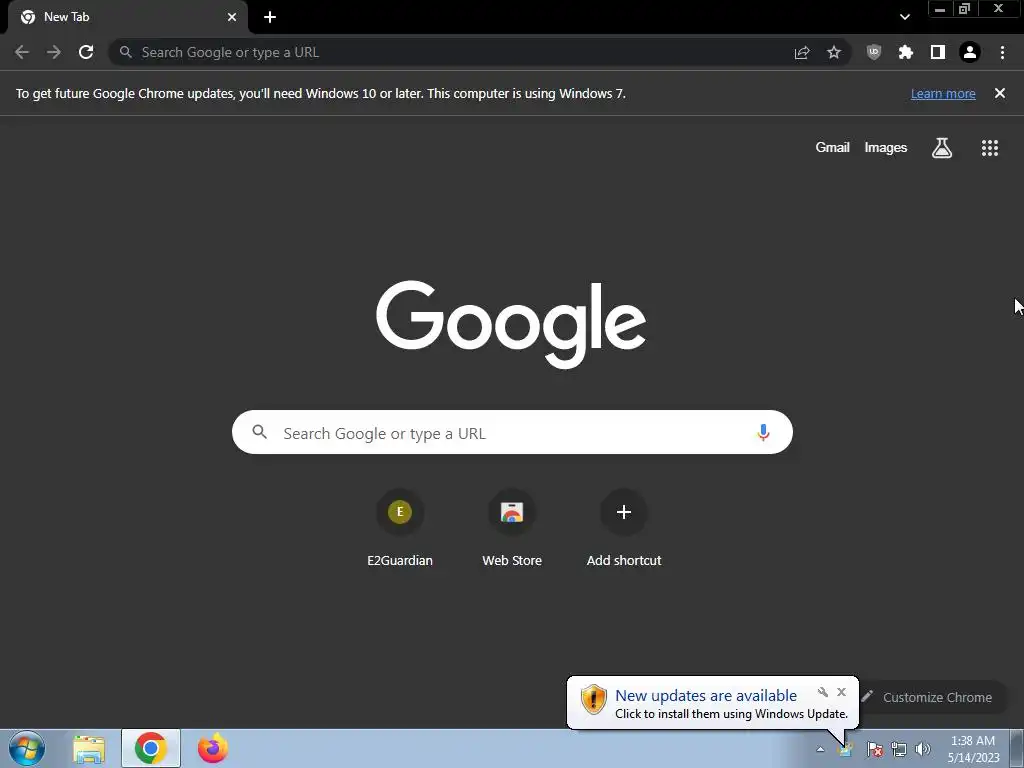The height and width of the screenshot is (768, 1024).
Task: Open the profile avatar menu
Action: click(x=970, y=52)
